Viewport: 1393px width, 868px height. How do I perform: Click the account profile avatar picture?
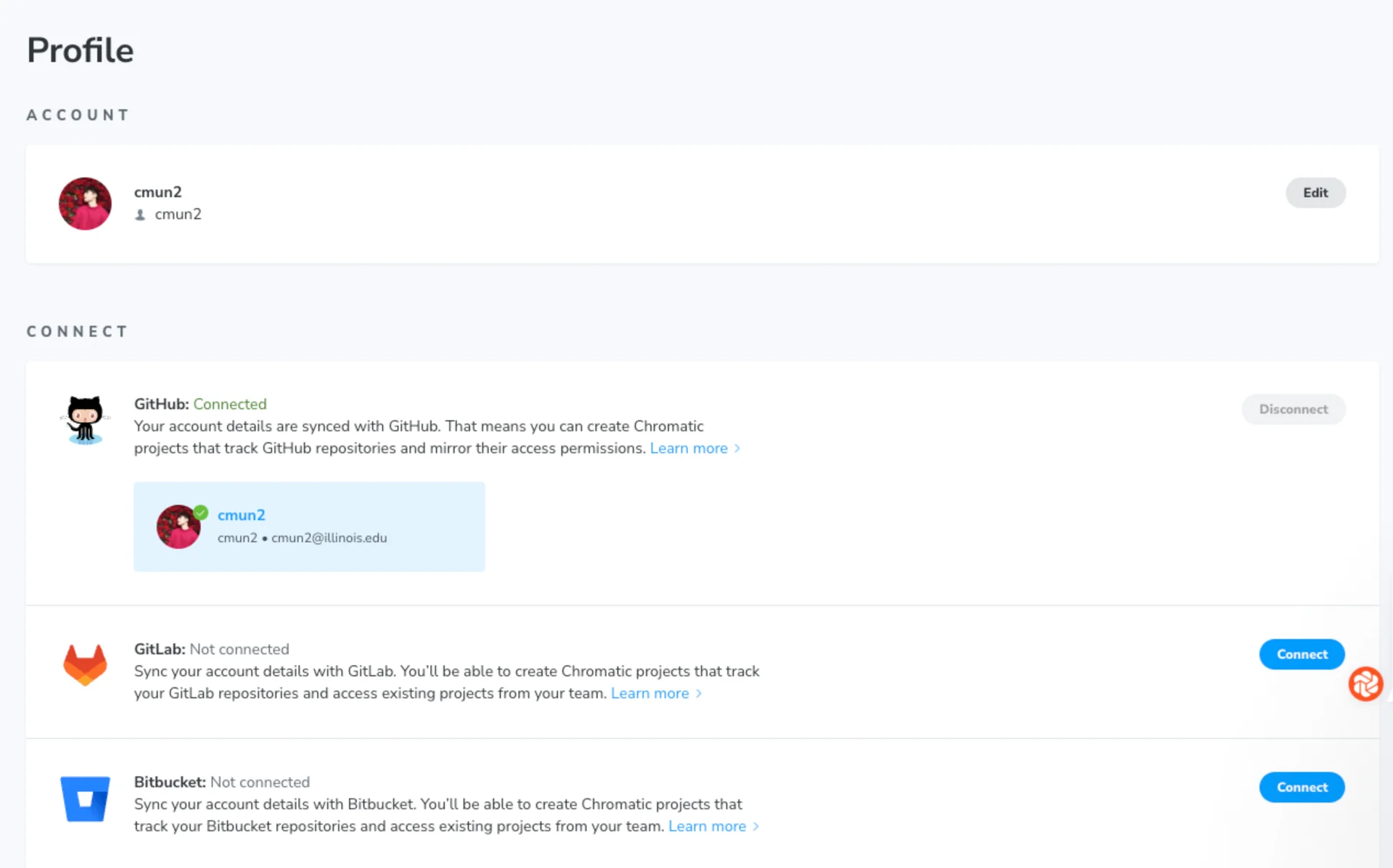(x=85, y=204)
